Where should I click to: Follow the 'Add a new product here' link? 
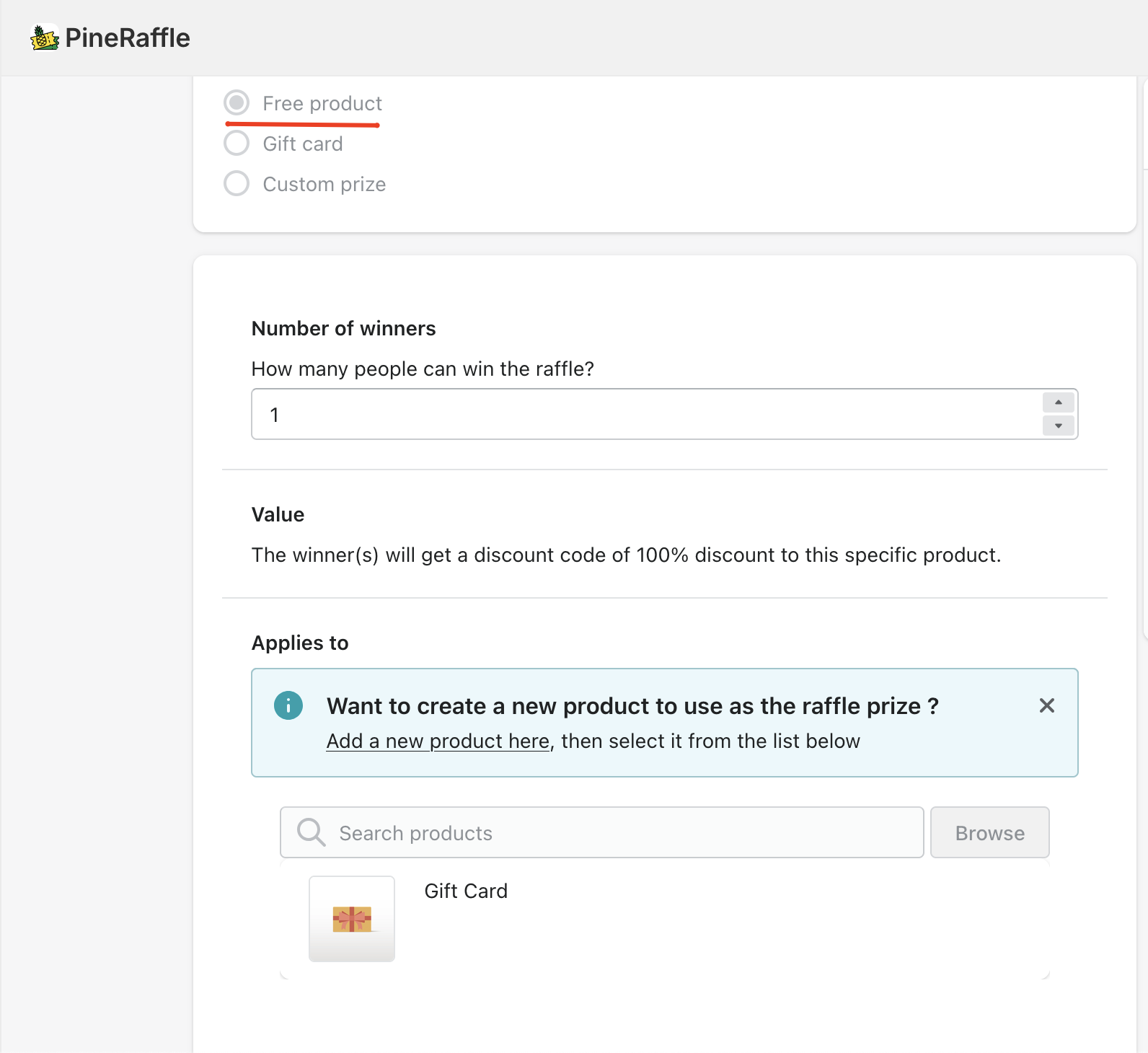(438, 741)
